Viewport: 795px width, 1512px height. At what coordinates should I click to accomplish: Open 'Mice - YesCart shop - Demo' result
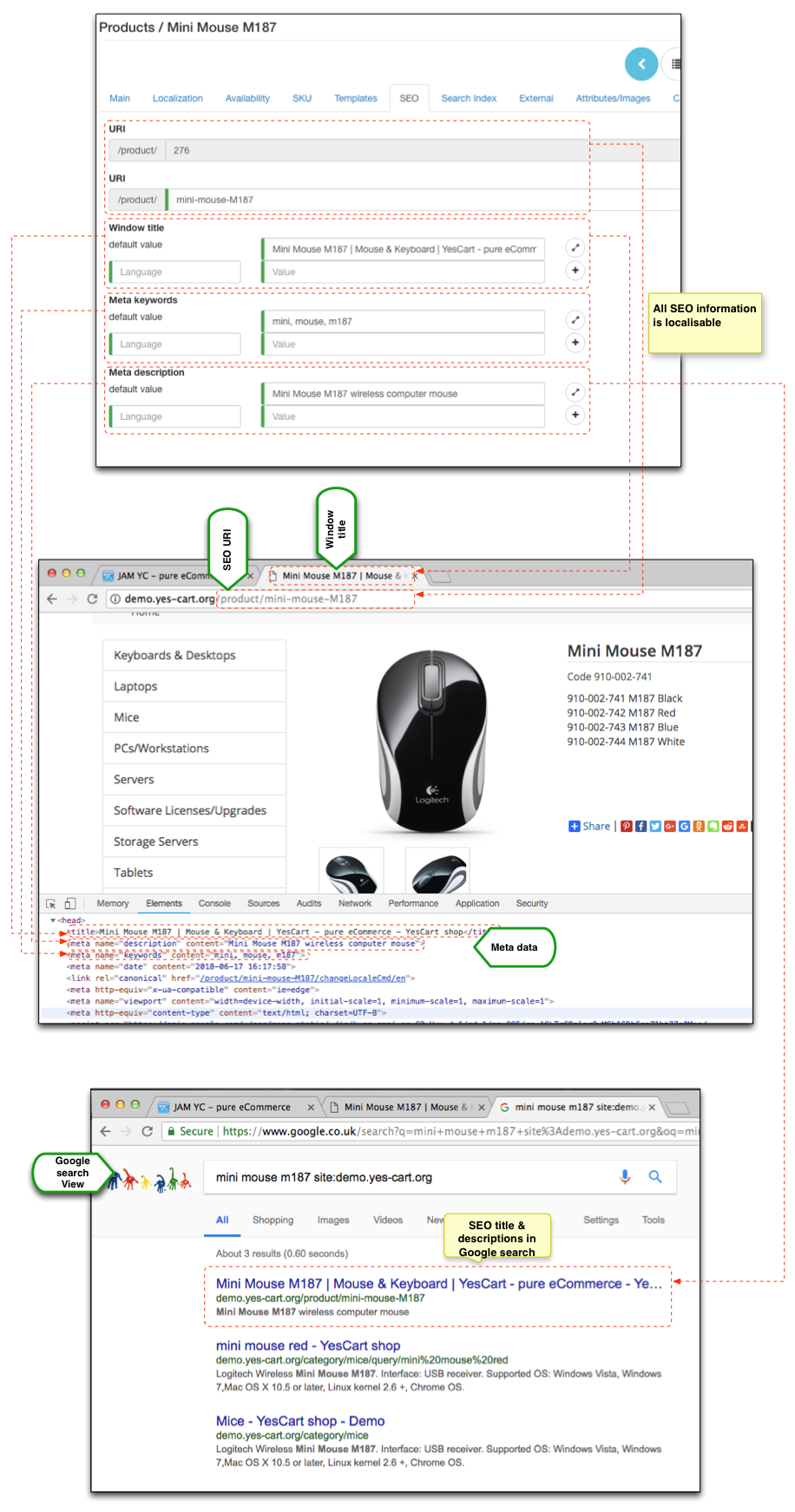click(300, 1421)
